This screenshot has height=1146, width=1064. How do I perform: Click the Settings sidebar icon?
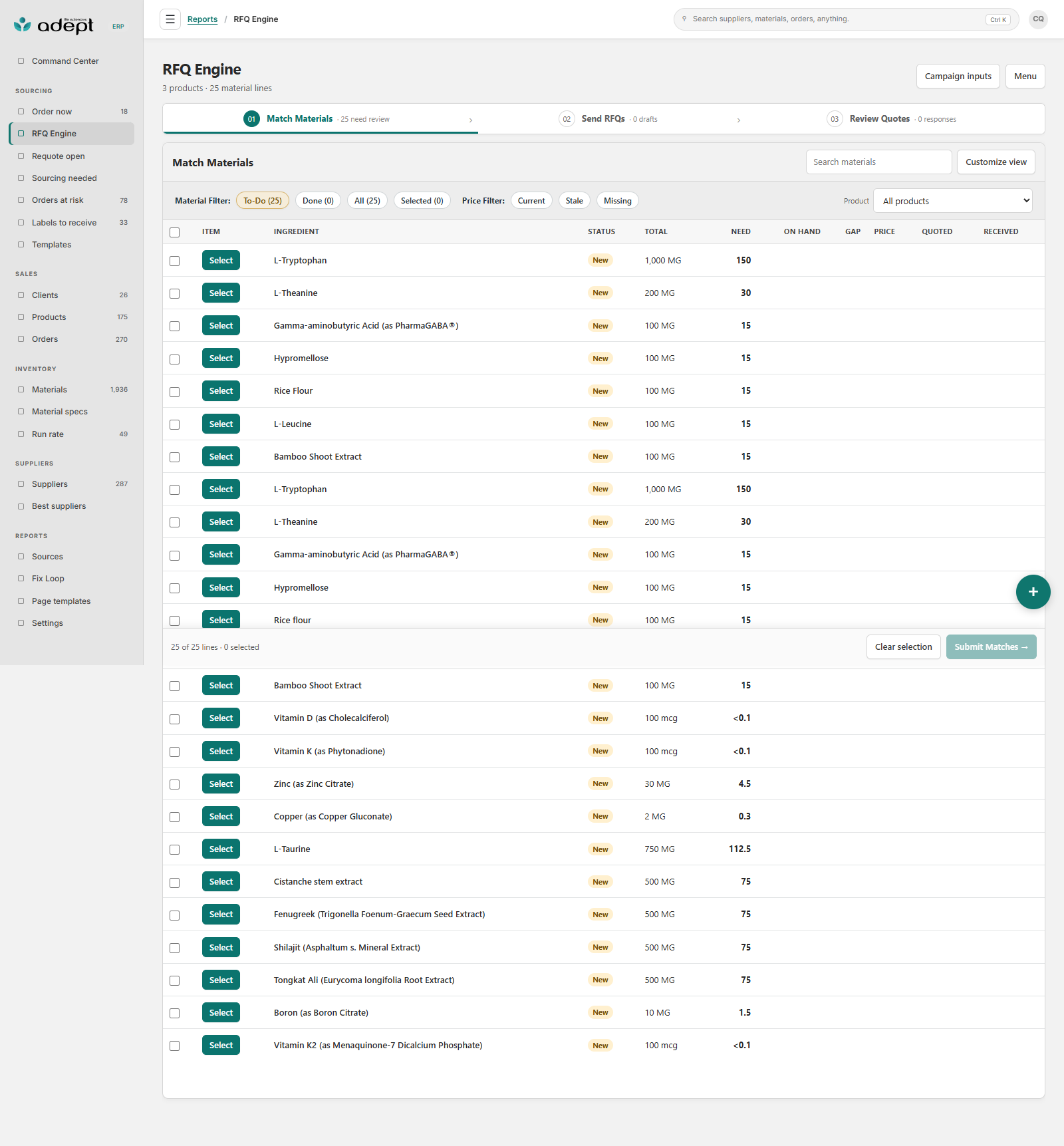(x=21, y=623)
